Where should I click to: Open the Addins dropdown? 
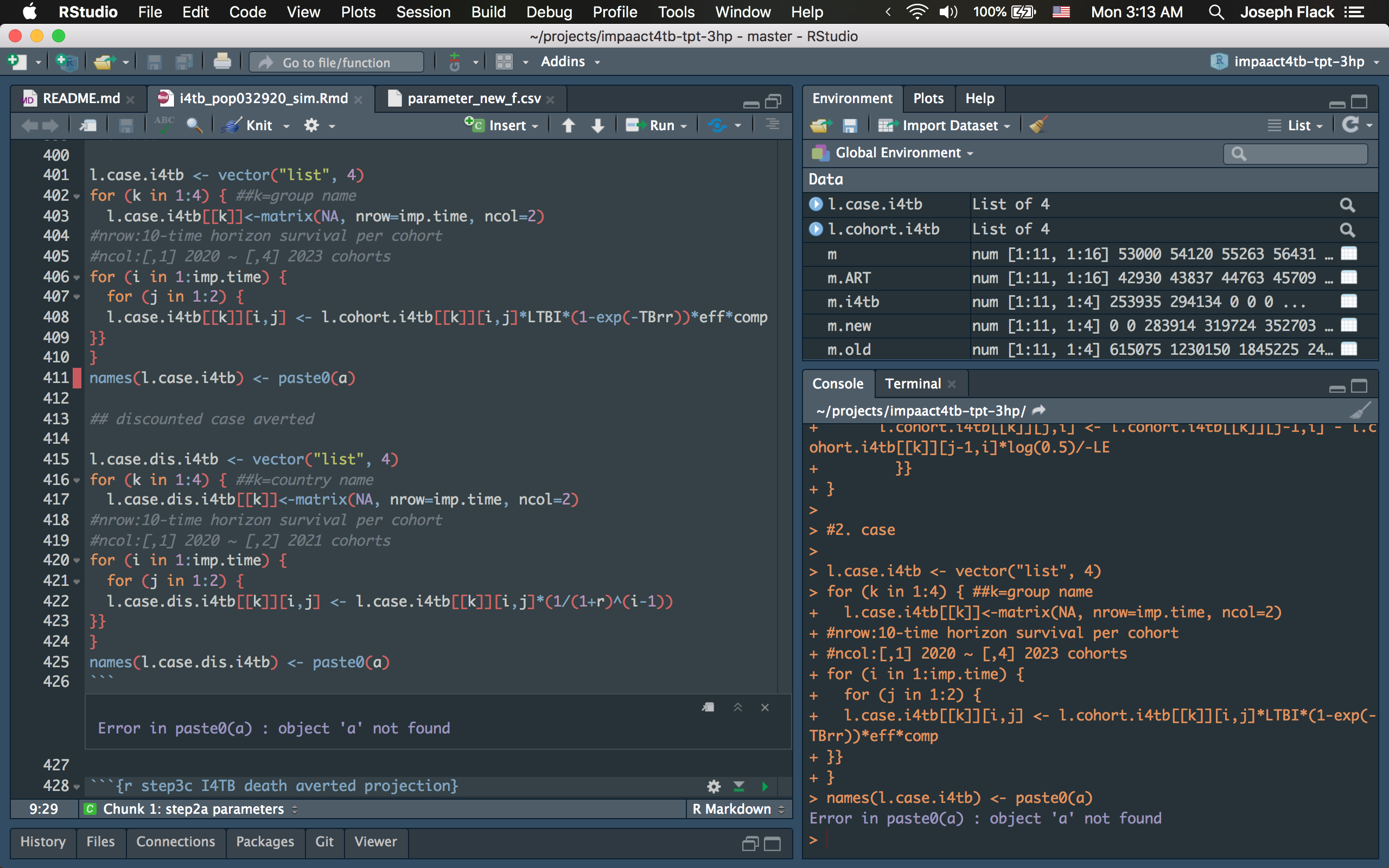(570, 61)
